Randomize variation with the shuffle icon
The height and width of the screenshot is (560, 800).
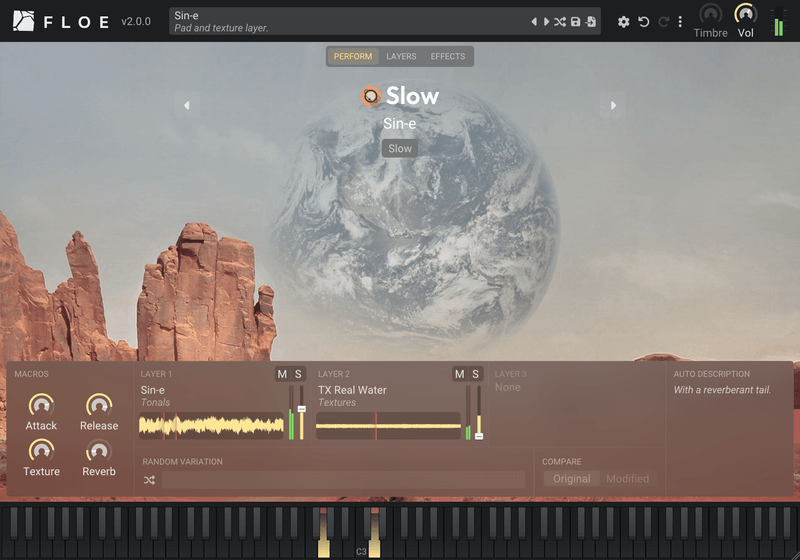(x=149, y=480)
